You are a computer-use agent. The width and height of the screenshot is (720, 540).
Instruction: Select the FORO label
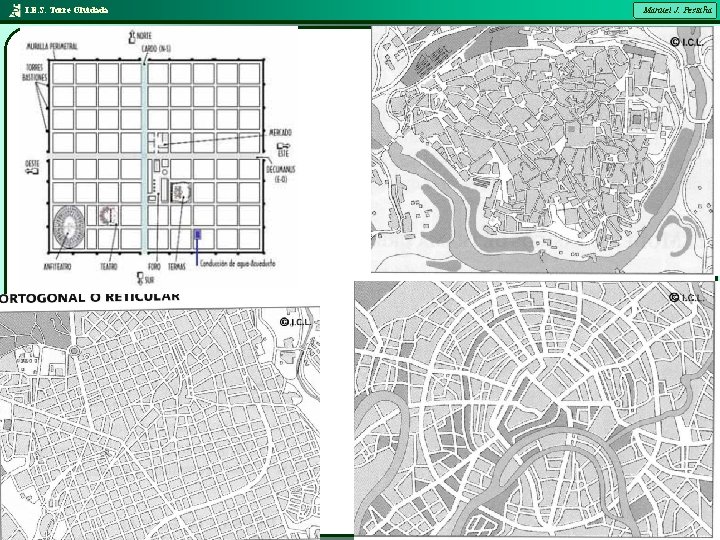coord(154,266)
